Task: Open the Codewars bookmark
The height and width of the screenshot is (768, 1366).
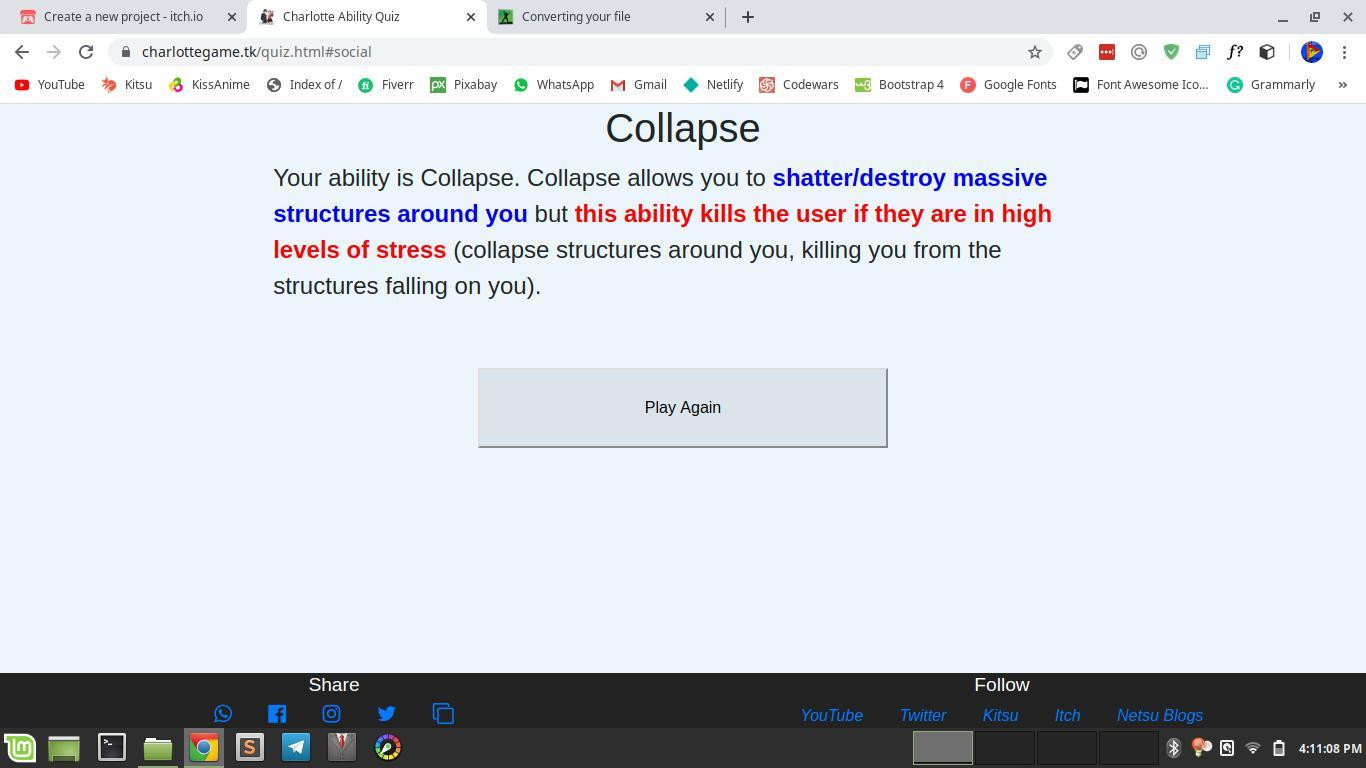Action: pos(799,85)
